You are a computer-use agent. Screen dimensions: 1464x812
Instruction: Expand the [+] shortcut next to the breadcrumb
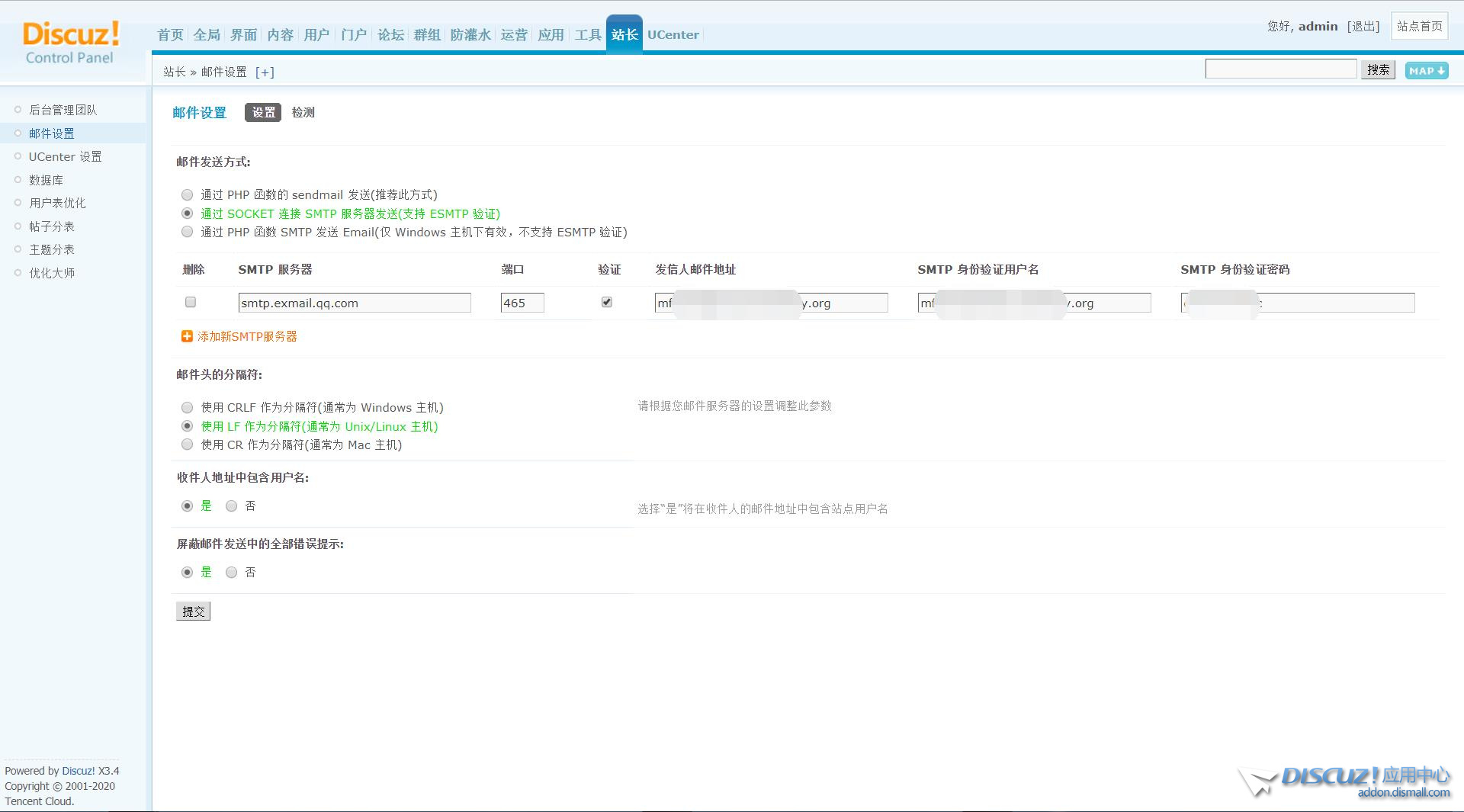click(265, 72)
